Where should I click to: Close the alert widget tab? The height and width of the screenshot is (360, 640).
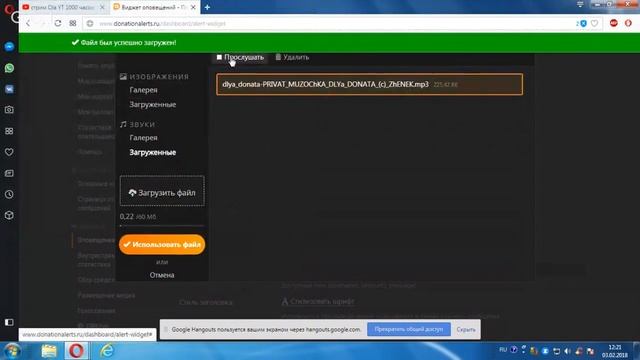click(193, 7)
